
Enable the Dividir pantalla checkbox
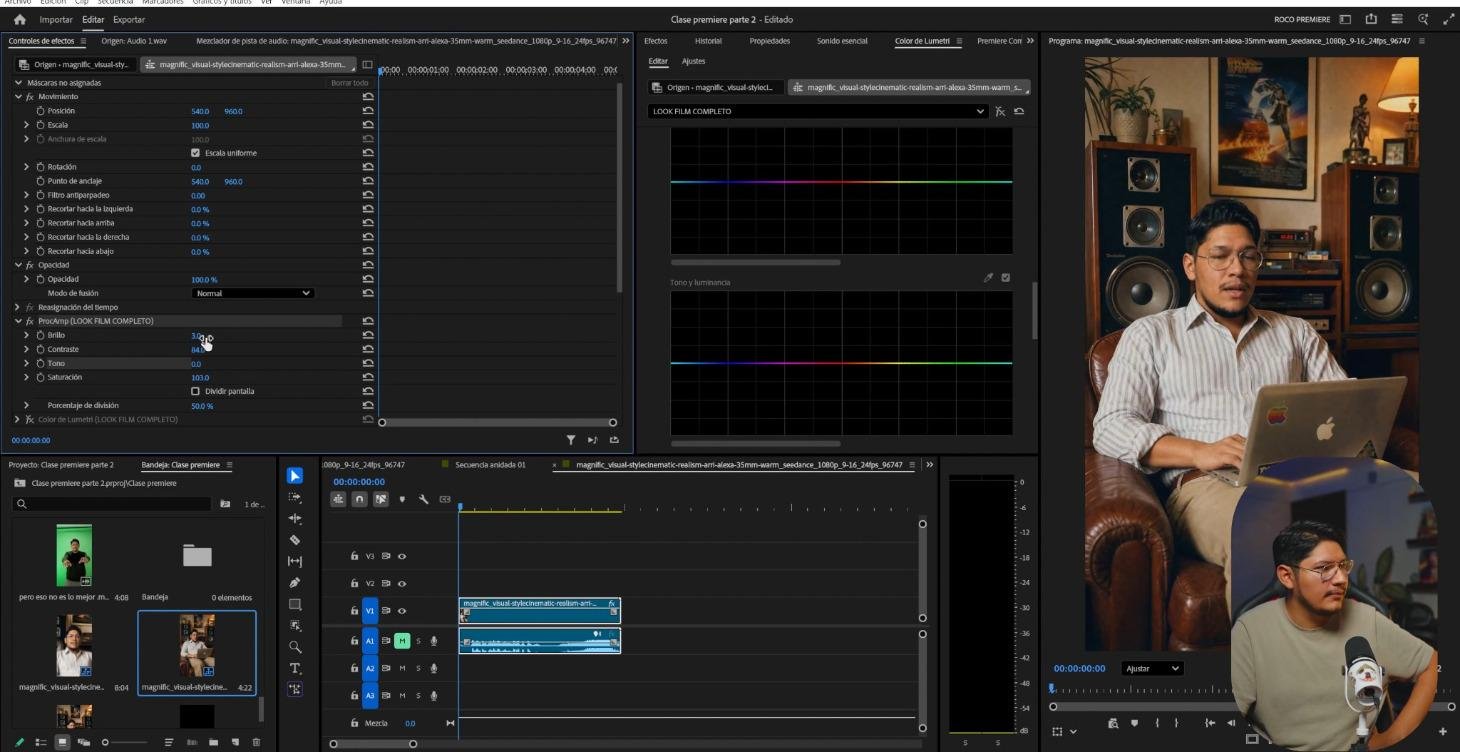(195, 391)
